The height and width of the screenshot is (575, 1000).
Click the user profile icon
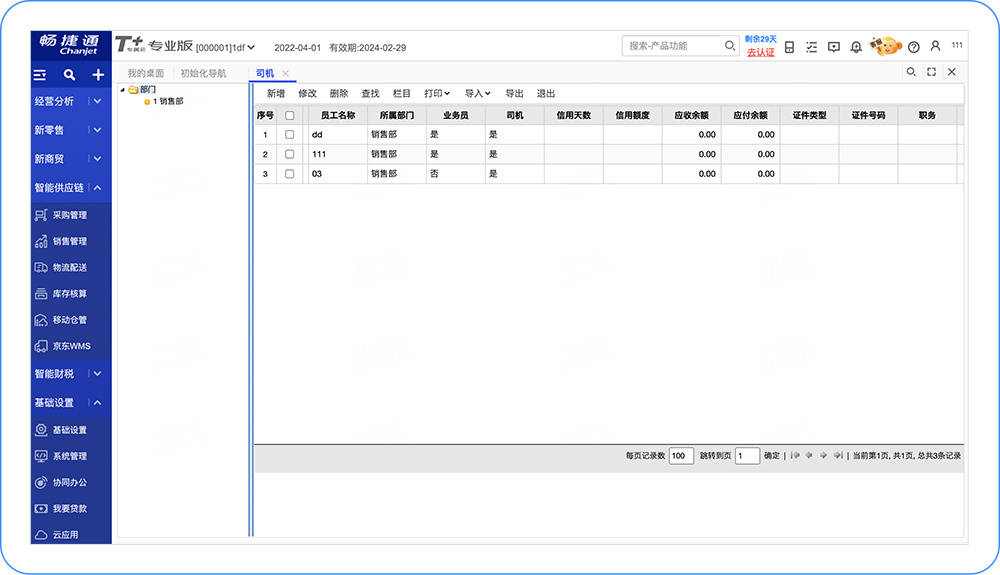click(935, 46)
